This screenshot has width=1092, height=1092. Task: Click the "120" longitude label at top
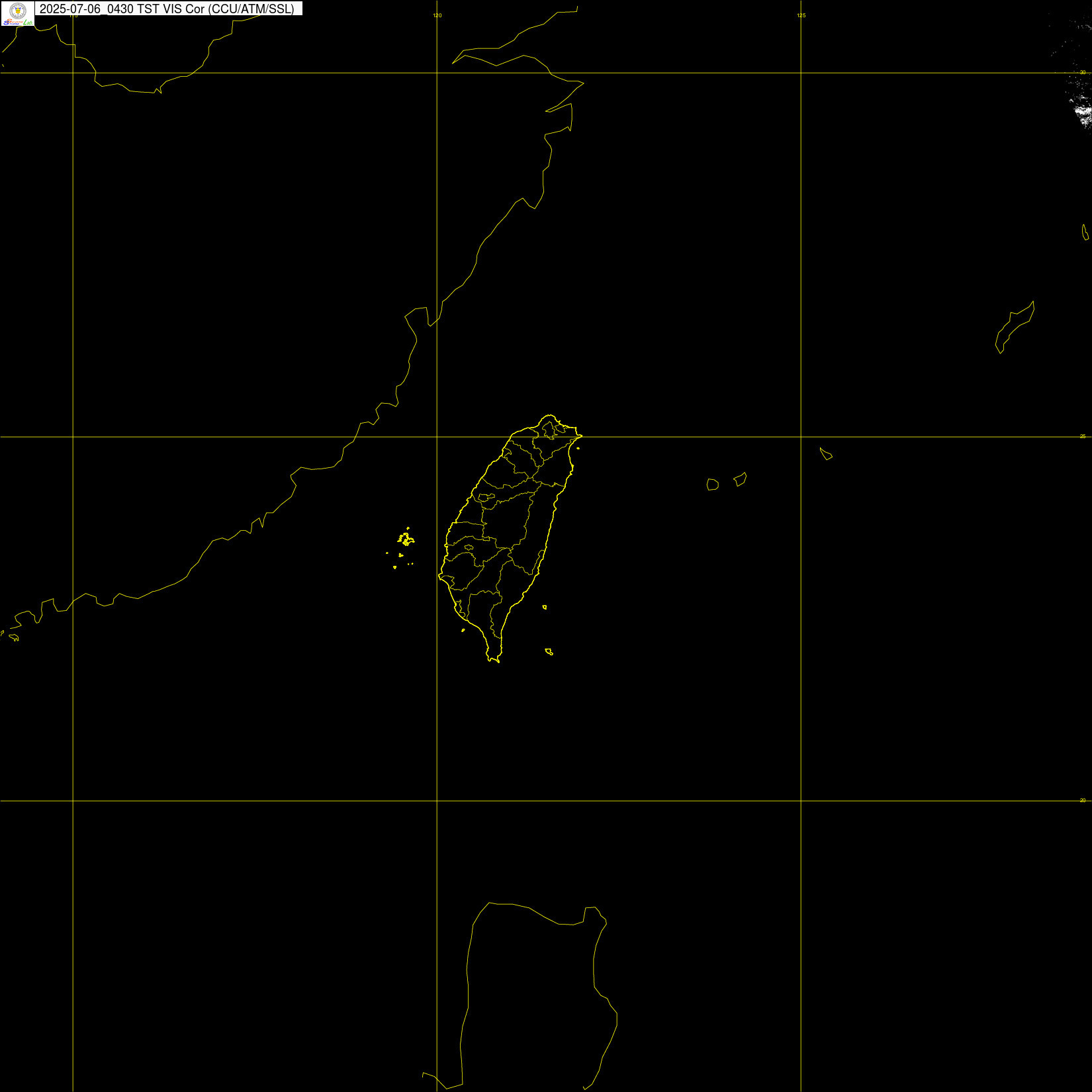(437, 15)
